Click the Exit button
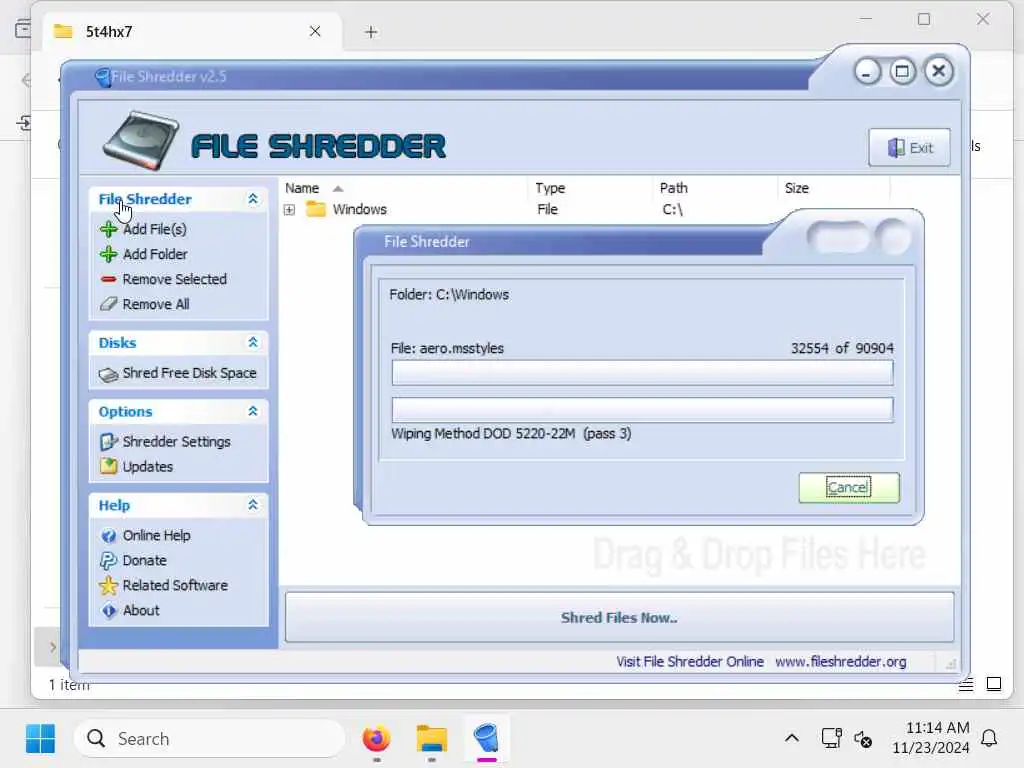Image resolution: width=1024 pixels, height=768 pixels. tap(909, 148)
